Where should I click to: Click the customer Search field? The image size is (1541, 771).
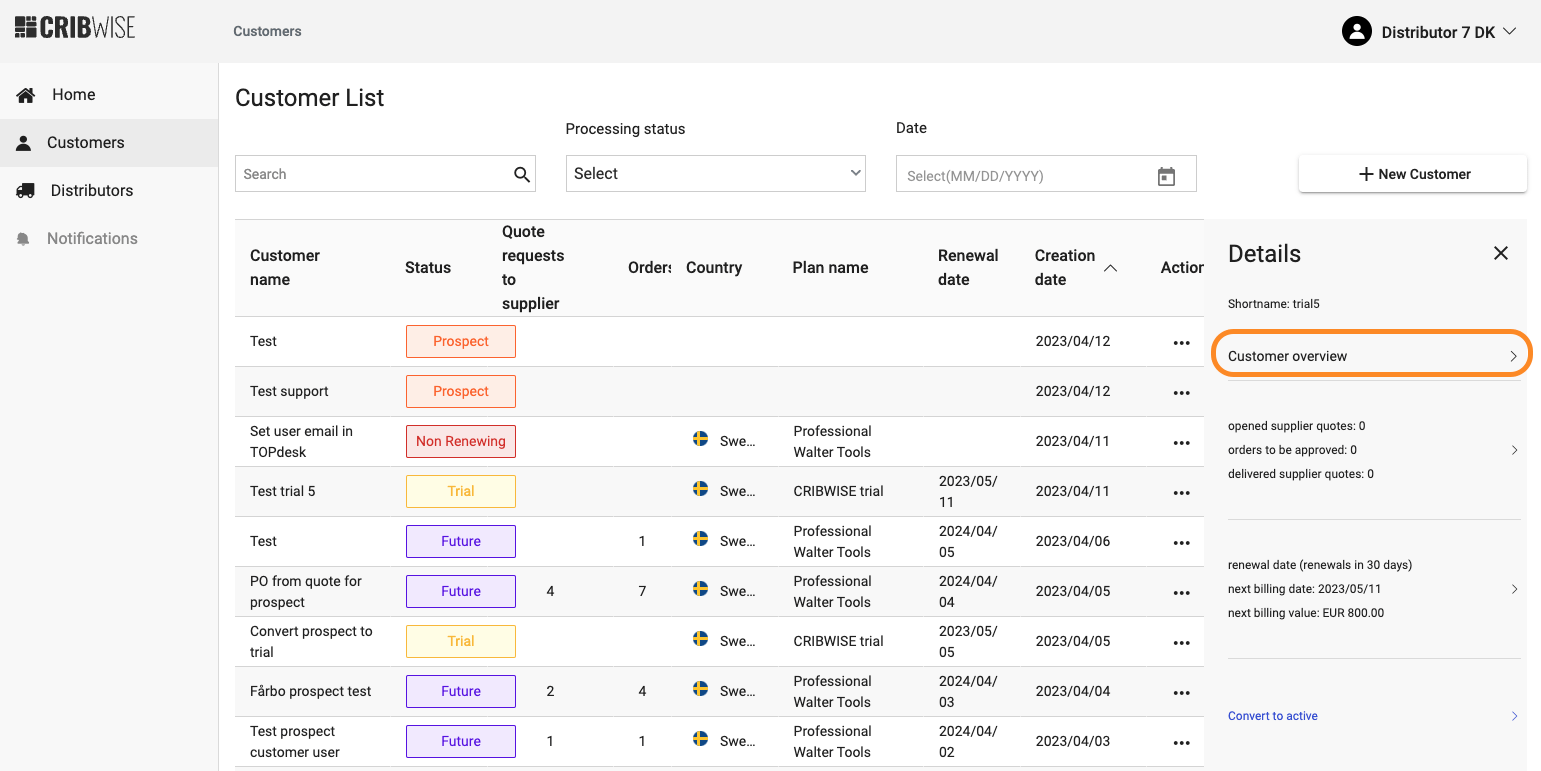[370, 174]
